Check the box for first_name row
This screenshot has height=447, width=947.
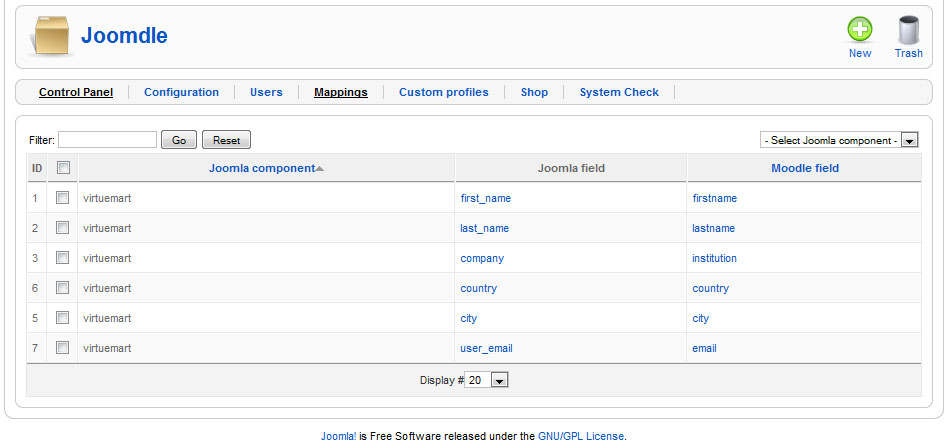tap(62, 198)
